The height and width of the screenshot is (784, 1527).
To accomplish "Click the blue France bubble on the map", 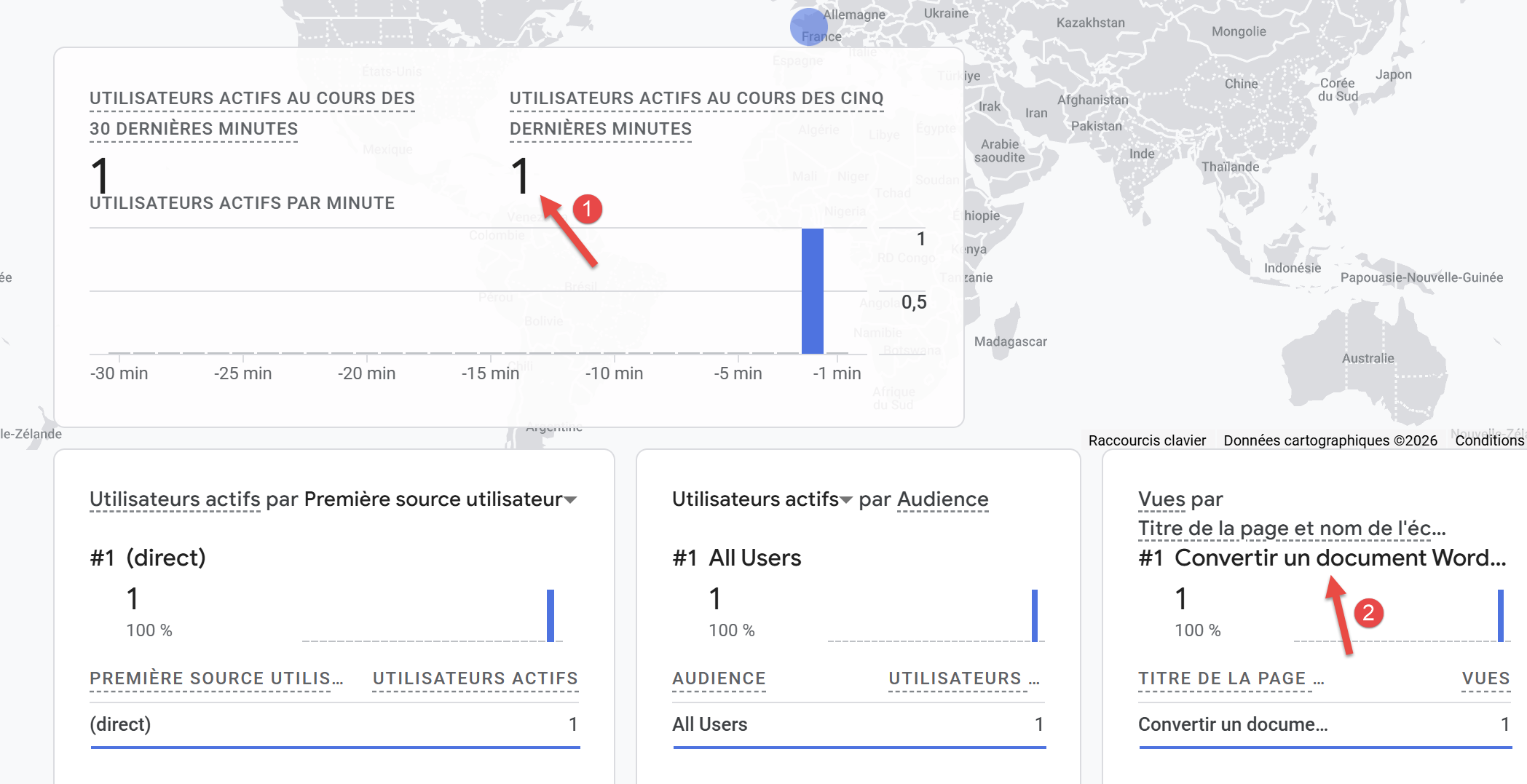I will (808, 27).
